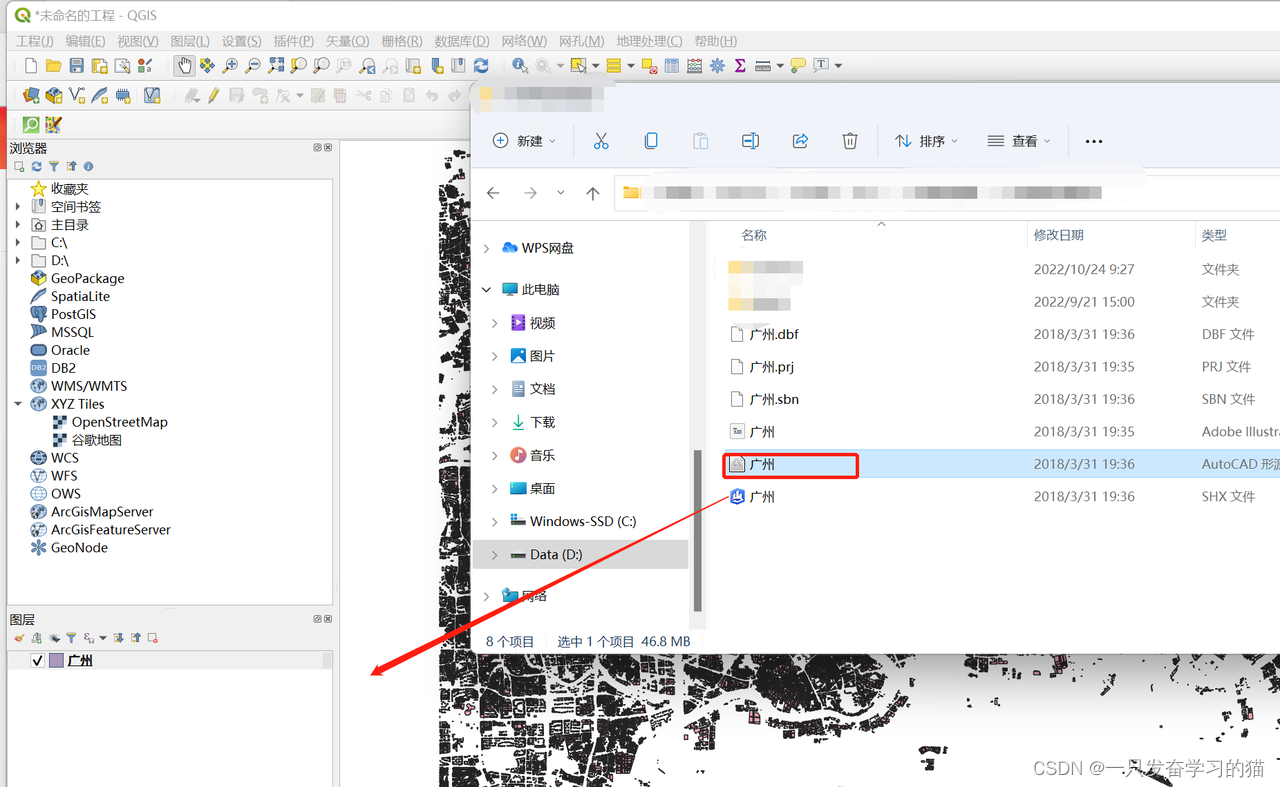Select Data (D:) in Explorer sidebar
Image resolution: width=1280 pixels, height=787 pixels.
[x=580, y=554]
